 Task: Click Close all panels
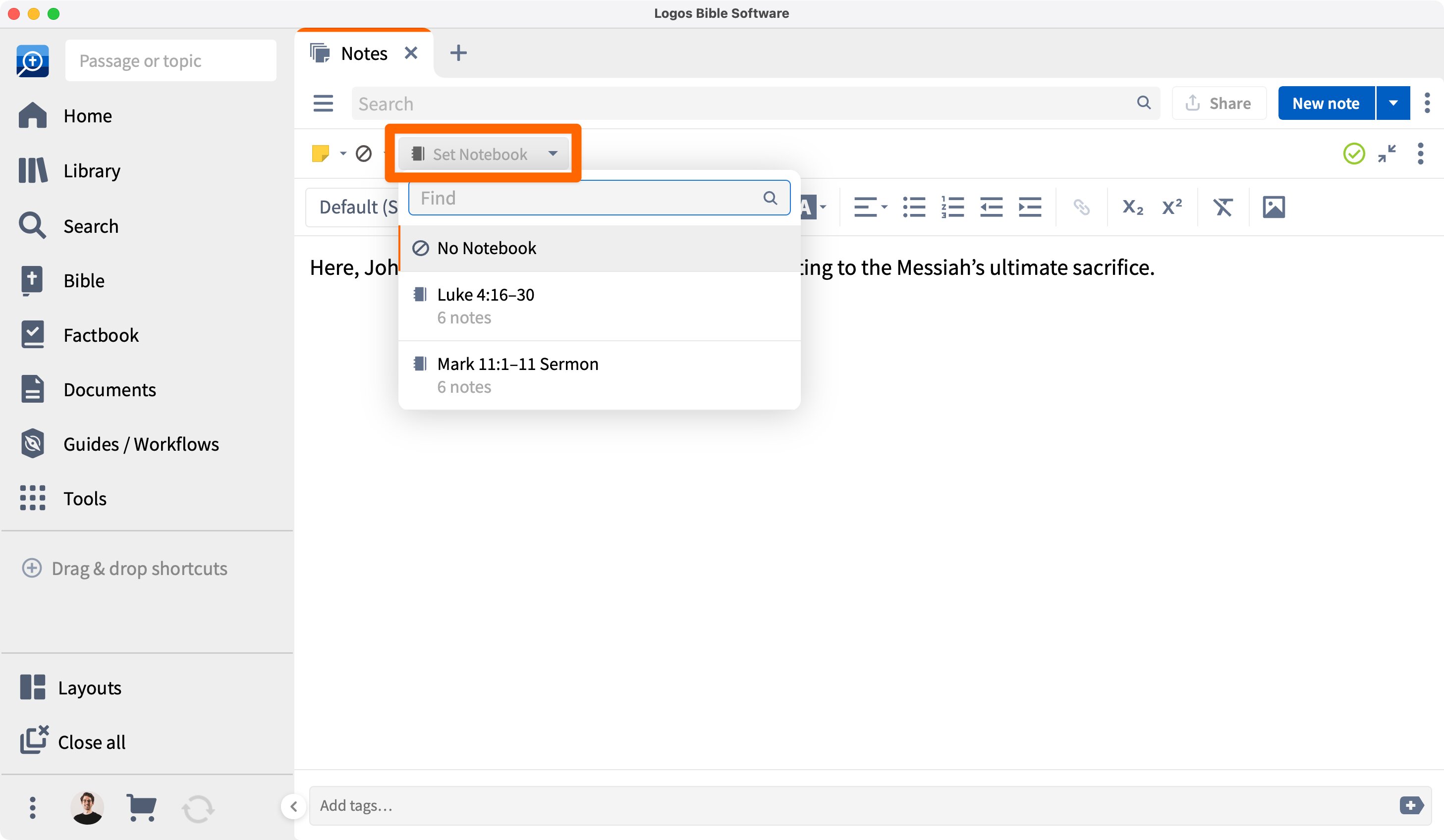(x=72, y=741)
